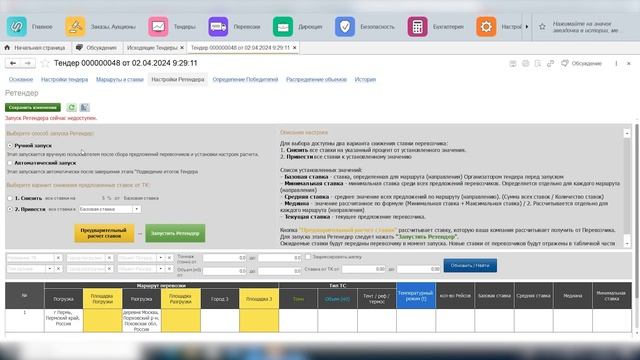
Task: Open the Объект Разгрузки filter dropdown arrow
Action: 160,269
